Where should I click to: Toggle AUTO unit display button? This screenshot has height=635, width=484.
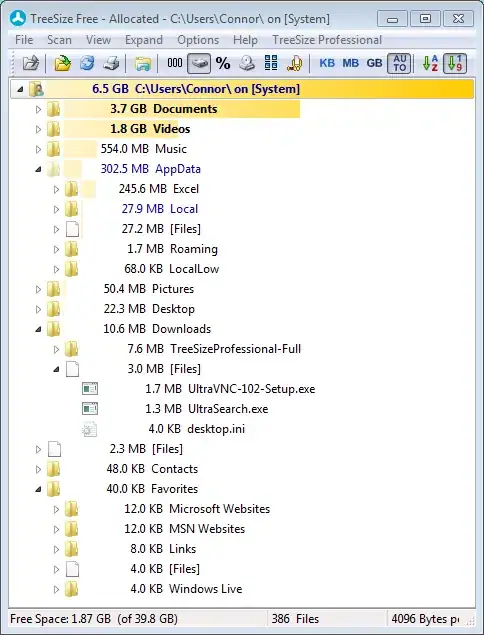click(399, 64)
